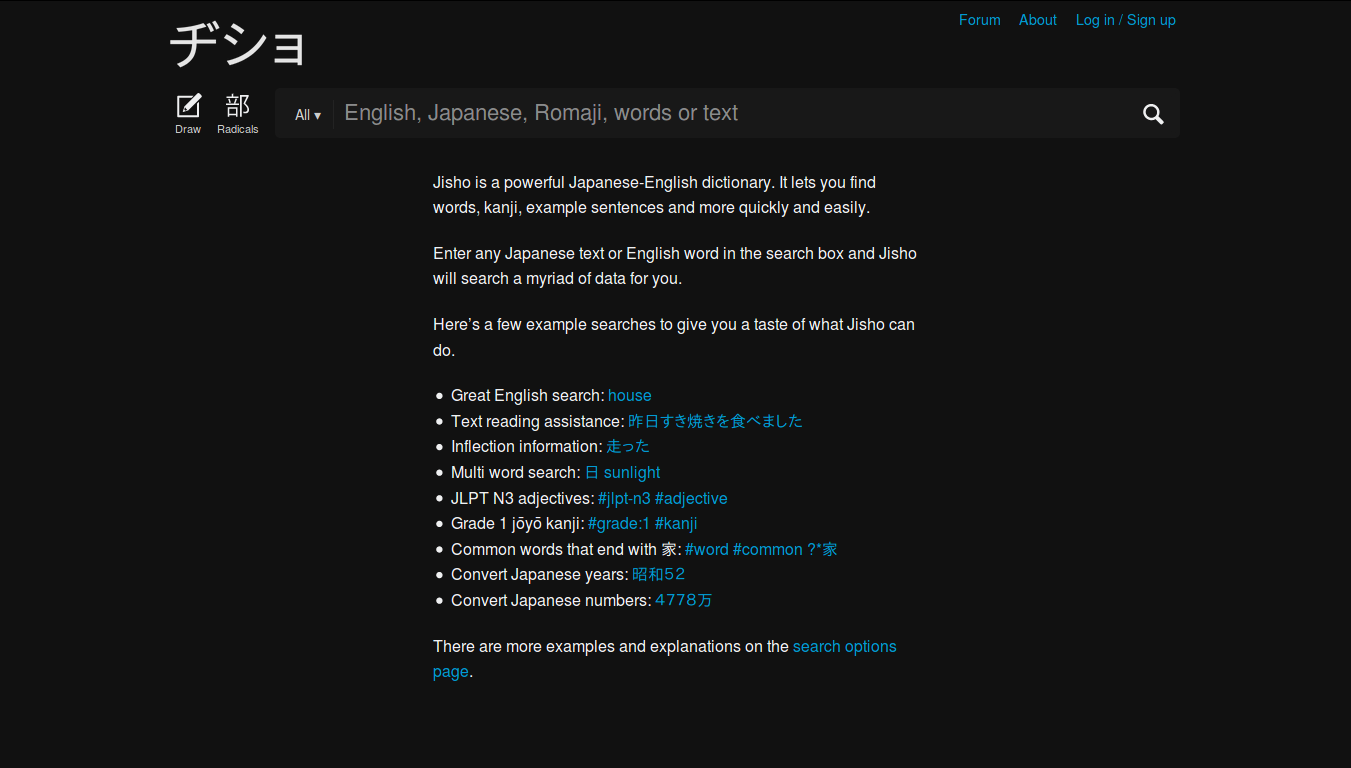Expand the All search filter dropdown

308,115
